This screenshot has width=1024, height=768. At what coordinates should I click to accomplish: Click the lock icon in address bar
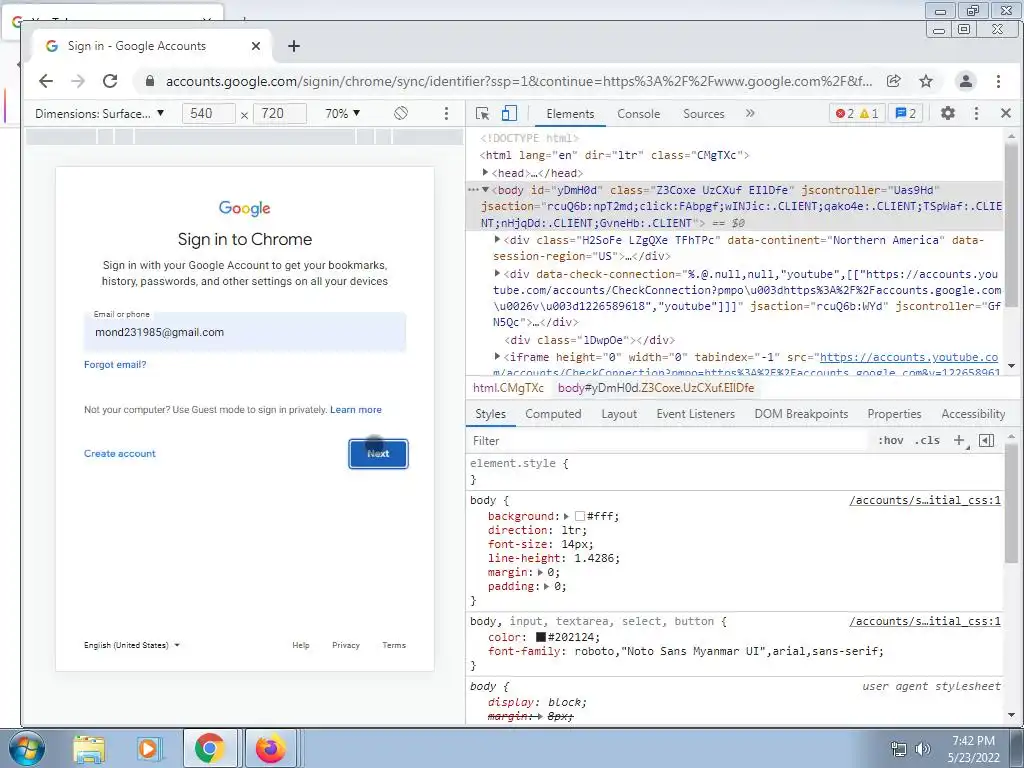tap(150, 81)
